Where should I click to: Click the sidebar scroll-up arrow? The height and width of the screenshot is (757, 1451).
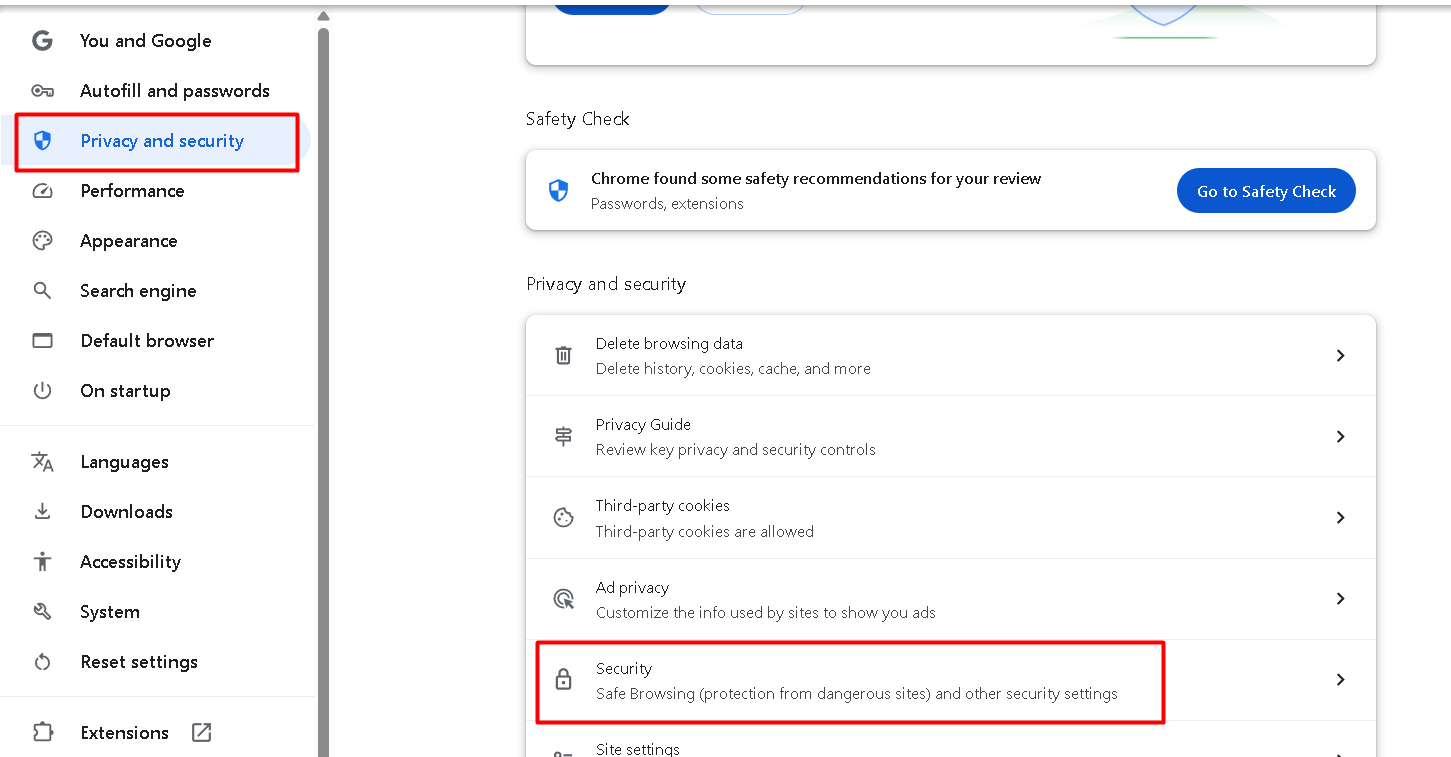point(323,16)
